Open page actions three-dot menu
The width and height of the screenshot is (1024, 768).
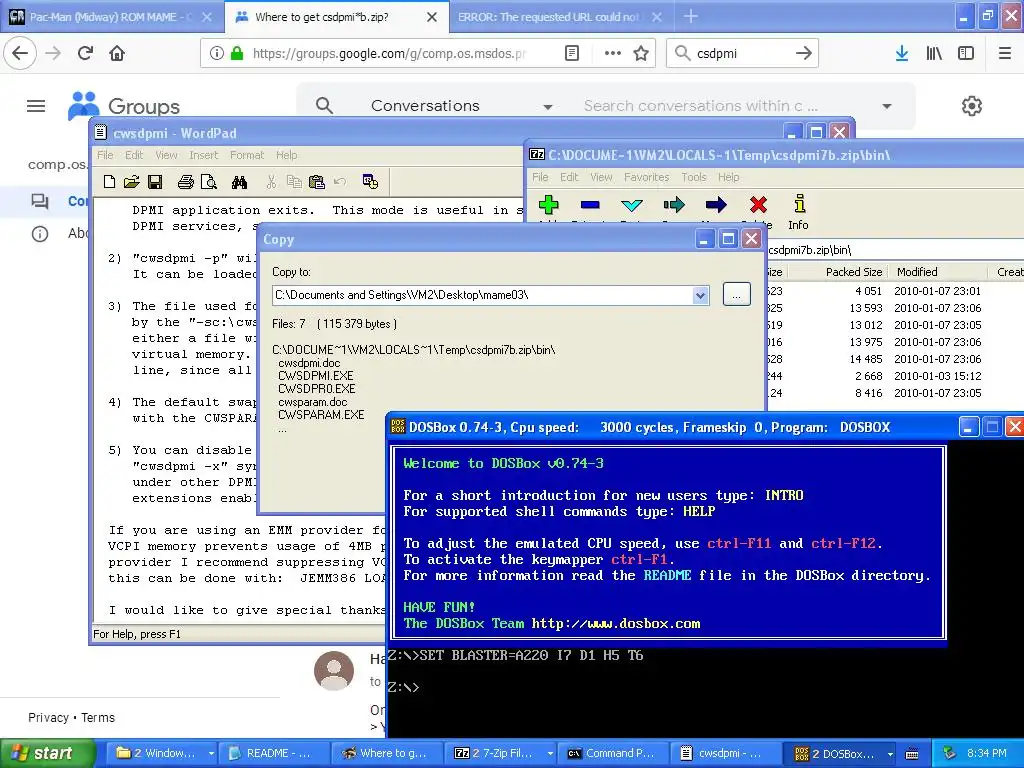pyautogui.click(x=613, y=53)
